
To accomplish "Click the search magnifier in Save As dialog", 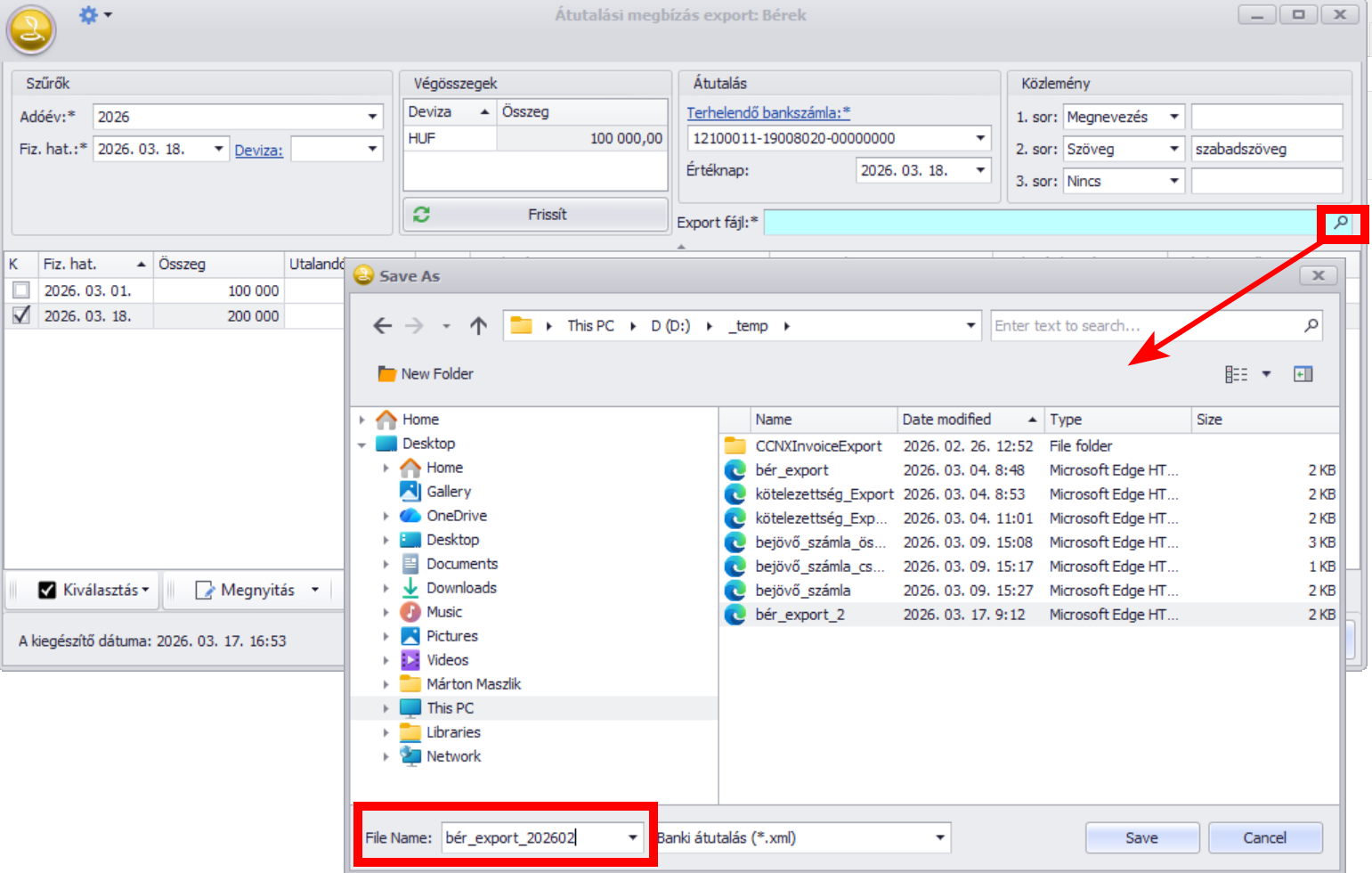I will coord(1311,326).
